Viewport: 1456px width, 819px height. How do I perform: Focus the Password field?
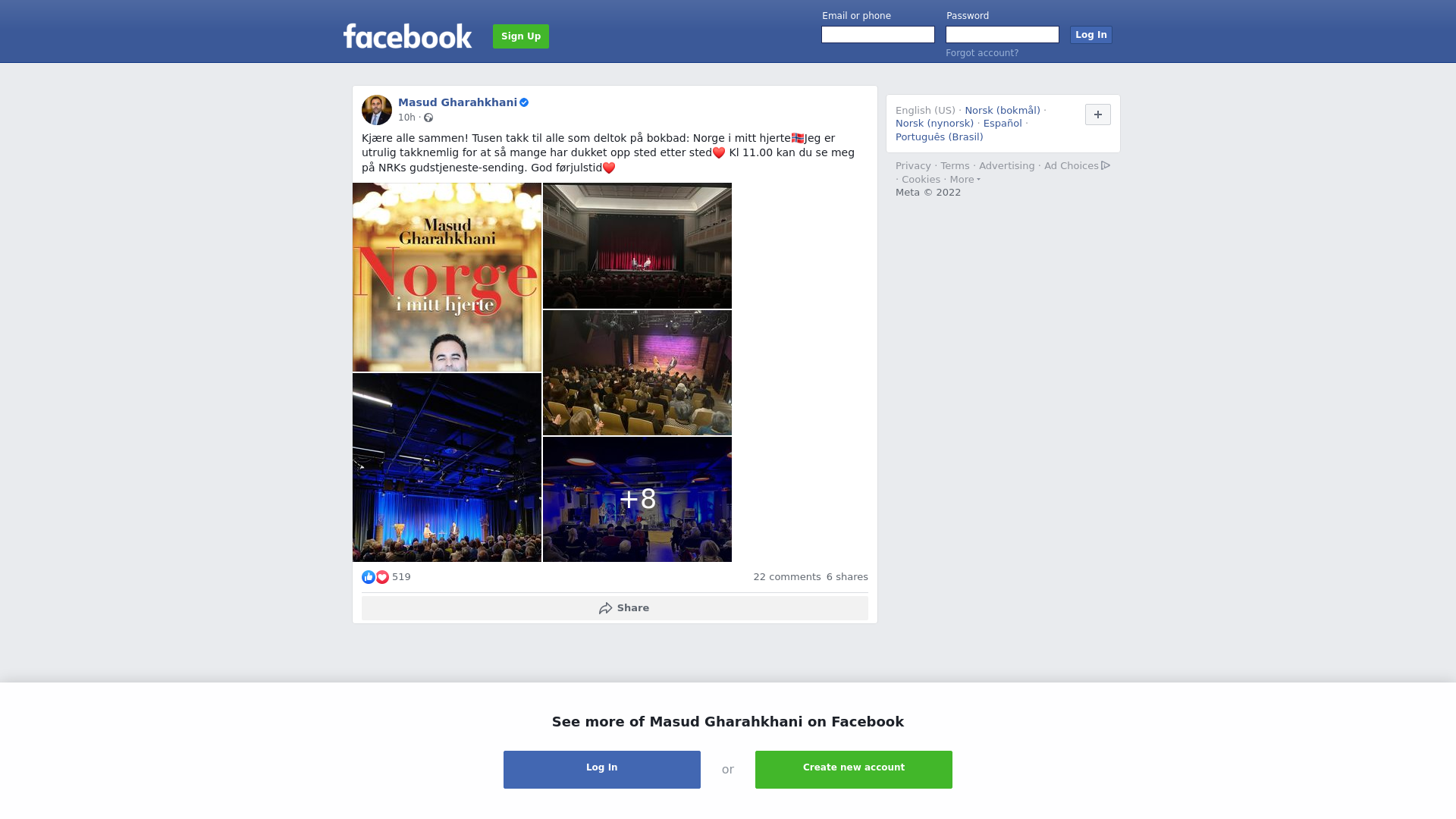pyautogui.click(x=1003, y=35)
